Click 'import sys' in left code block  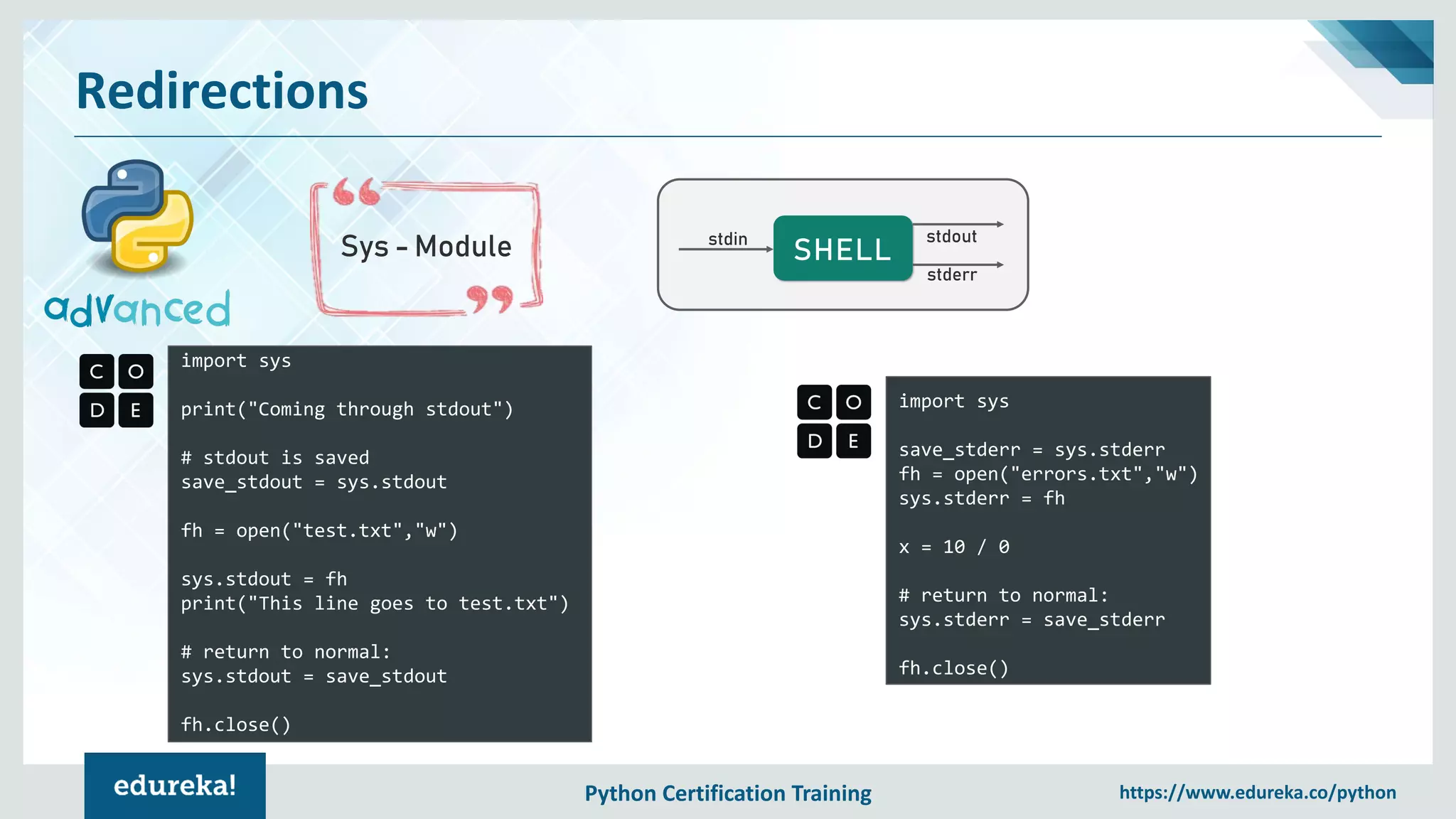coord(236,360)
